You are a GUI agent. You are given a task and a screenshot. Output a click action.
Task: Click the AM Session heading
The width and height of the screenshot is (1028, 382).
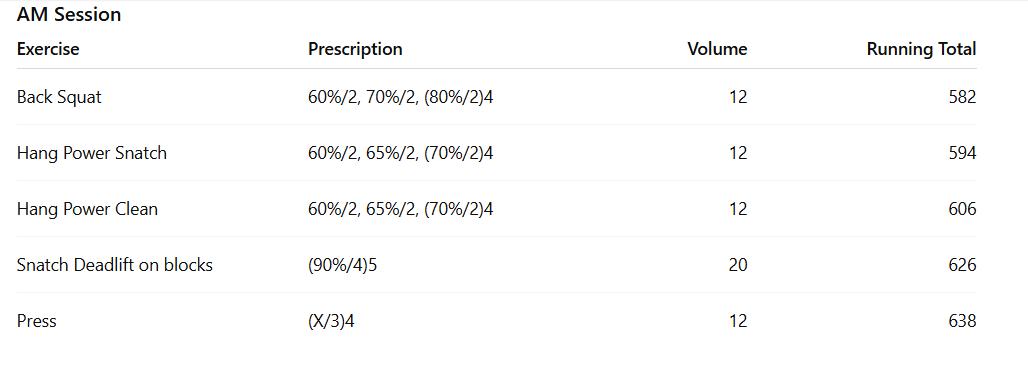pyautogui.click(x=69, y=14)
